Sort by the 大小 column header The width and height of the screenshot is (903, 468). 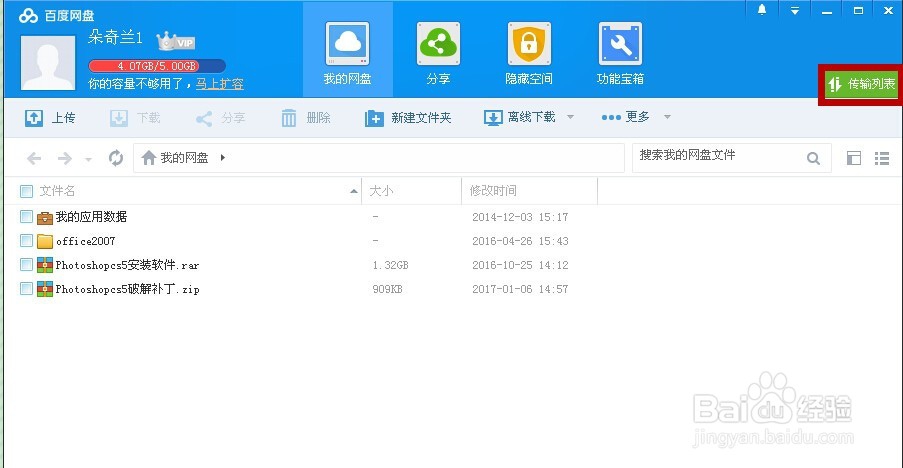pos(381,191)
